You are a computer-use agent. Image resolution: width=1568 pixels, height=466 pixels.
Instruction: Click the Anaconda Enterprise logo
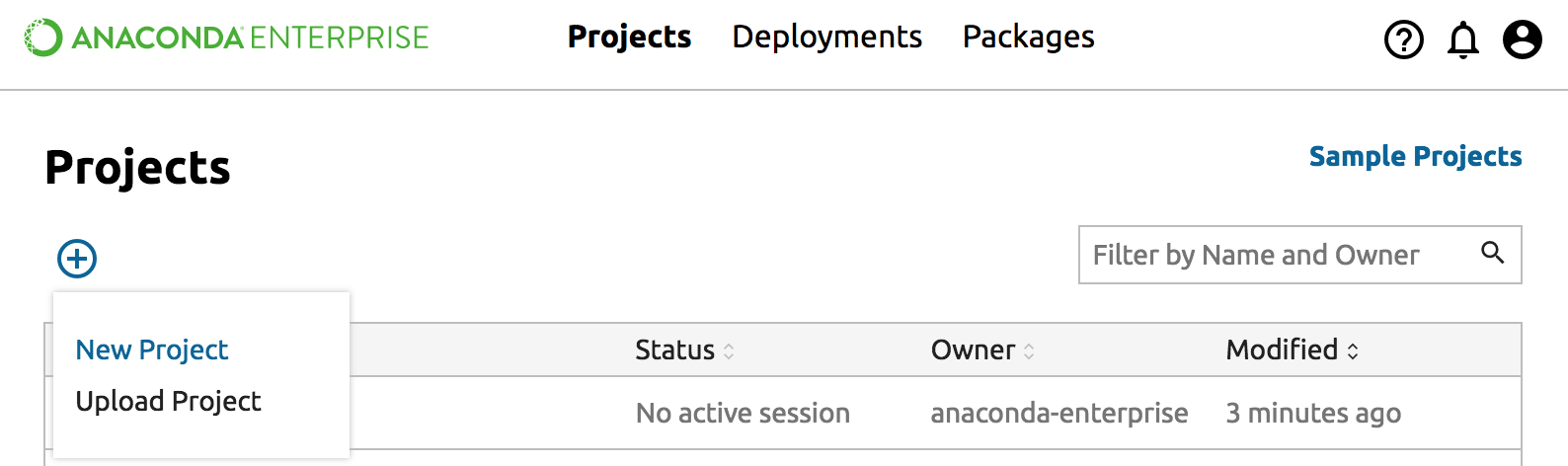226,38
